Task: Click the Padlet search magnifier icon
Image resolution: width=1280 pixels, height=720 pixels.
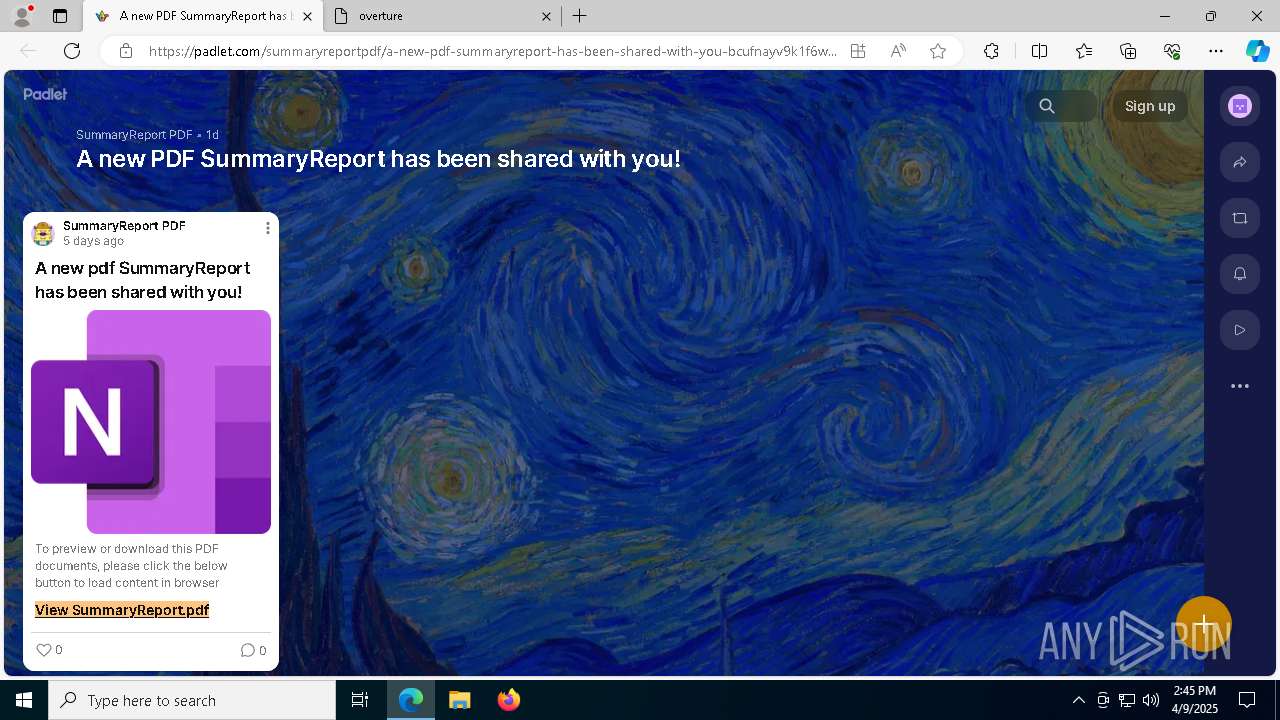Action: pos(1047,106)
